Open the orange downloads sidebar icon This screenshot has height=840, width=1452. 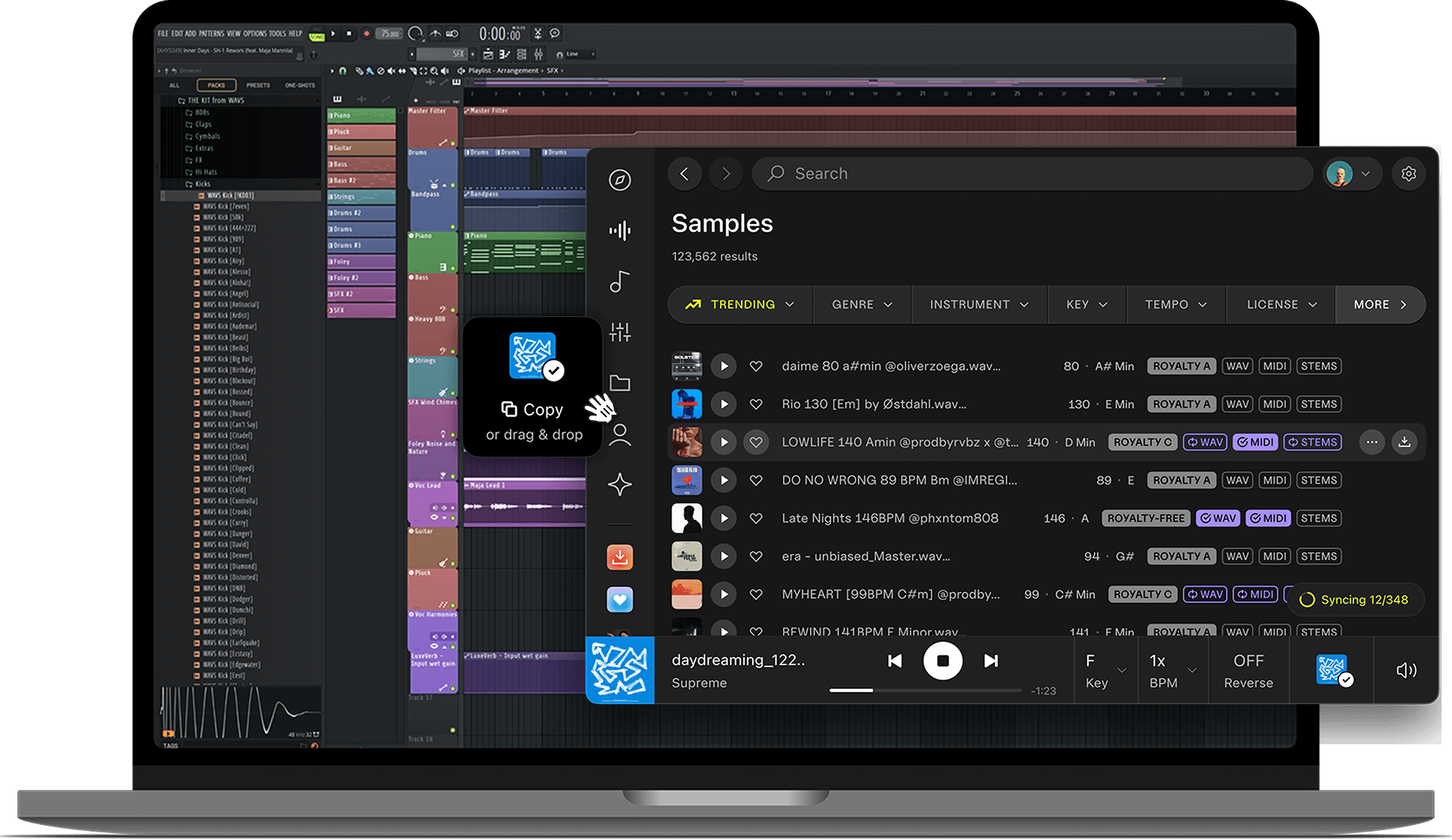pos(620,557)
